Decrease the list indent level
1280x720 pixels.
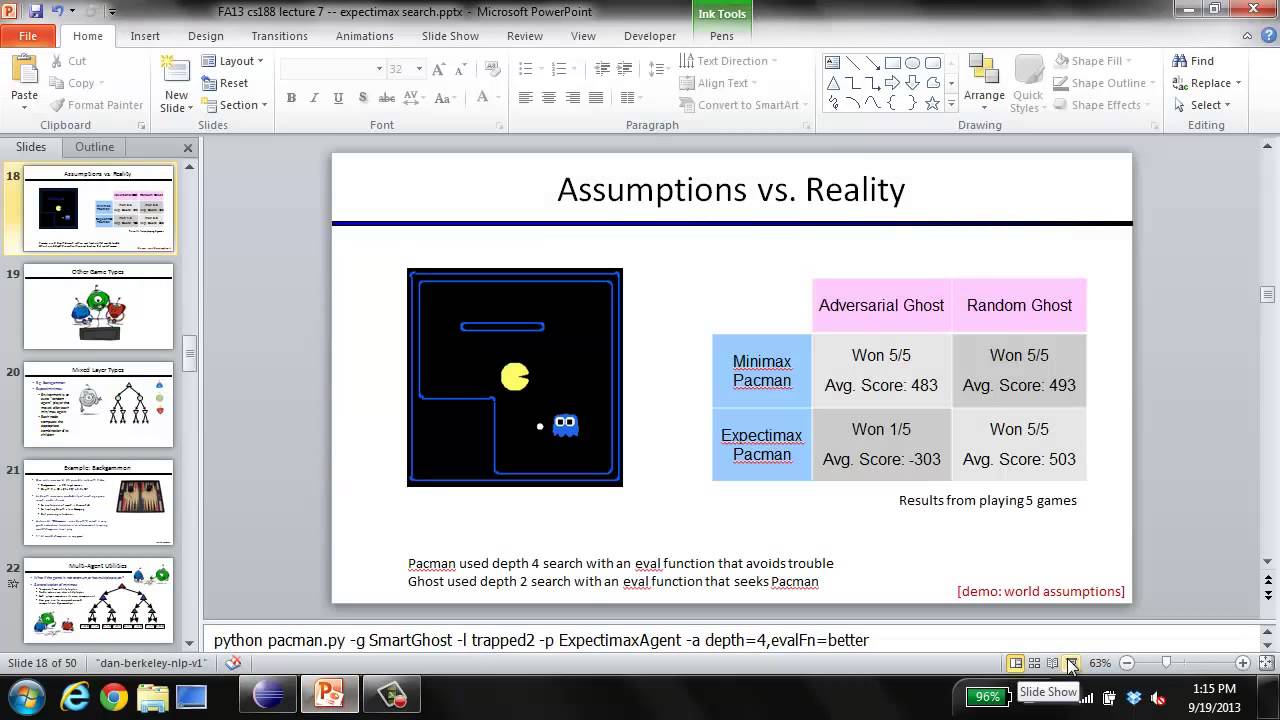pyautogui.click(x=602, y=69)
